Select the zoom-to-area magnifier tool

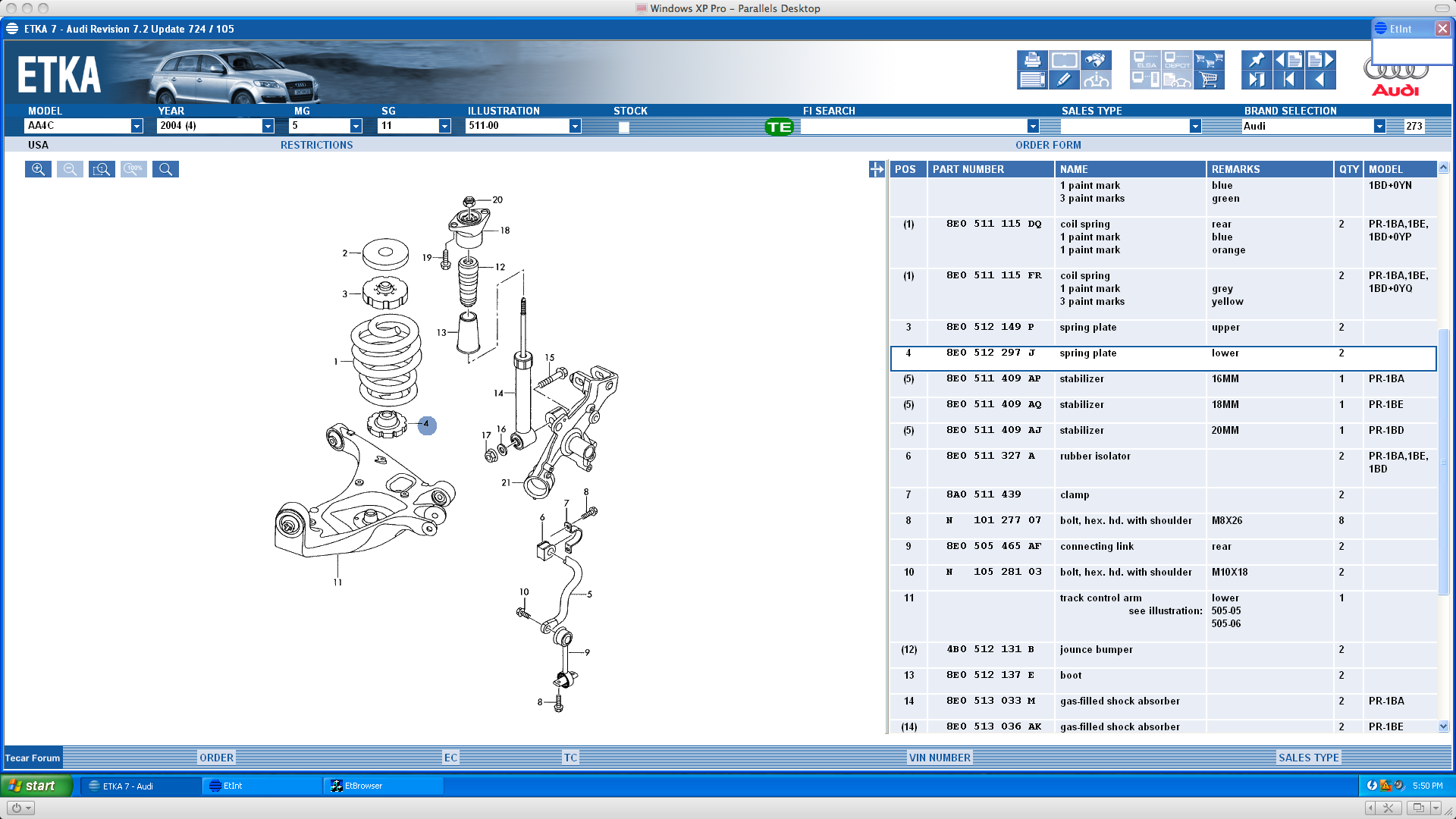[x=102, y=169]
